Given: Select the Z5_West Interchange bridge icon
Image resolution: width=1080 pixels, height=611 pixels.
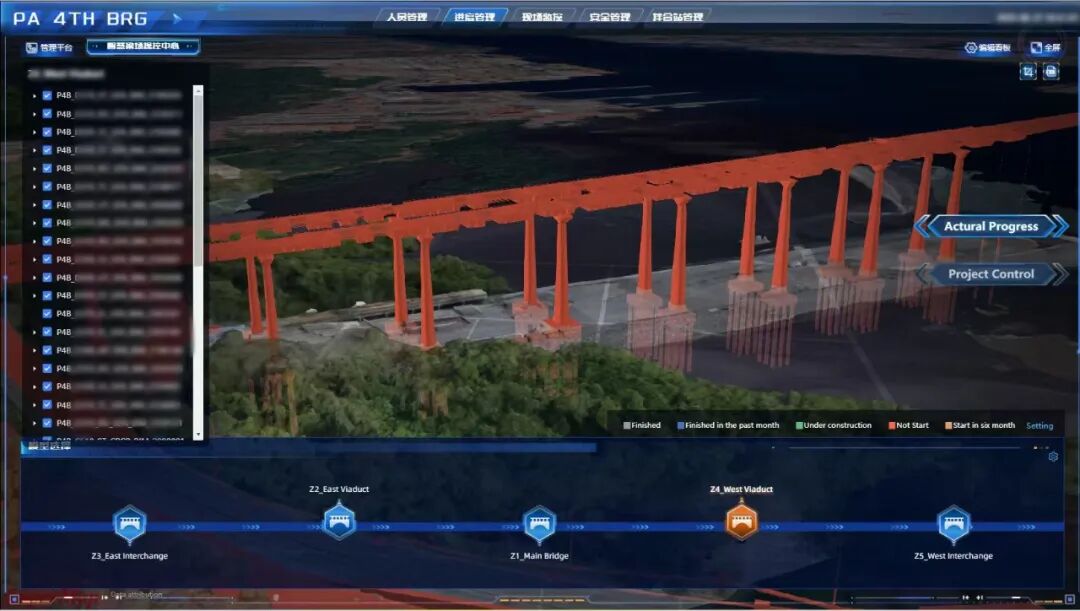Looking at the screenshot, I should pyautogui.click(x=954, y=525).
